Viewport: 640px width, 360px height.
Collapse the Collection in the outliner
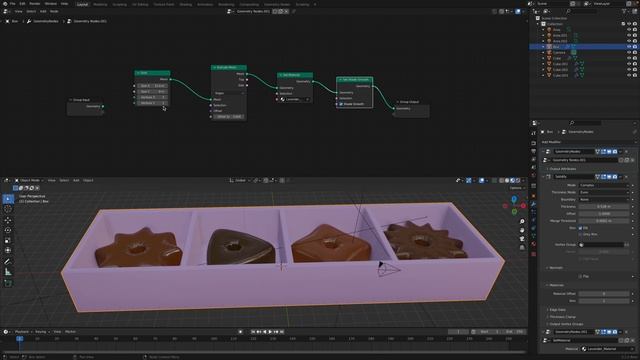tap(538, 24)
